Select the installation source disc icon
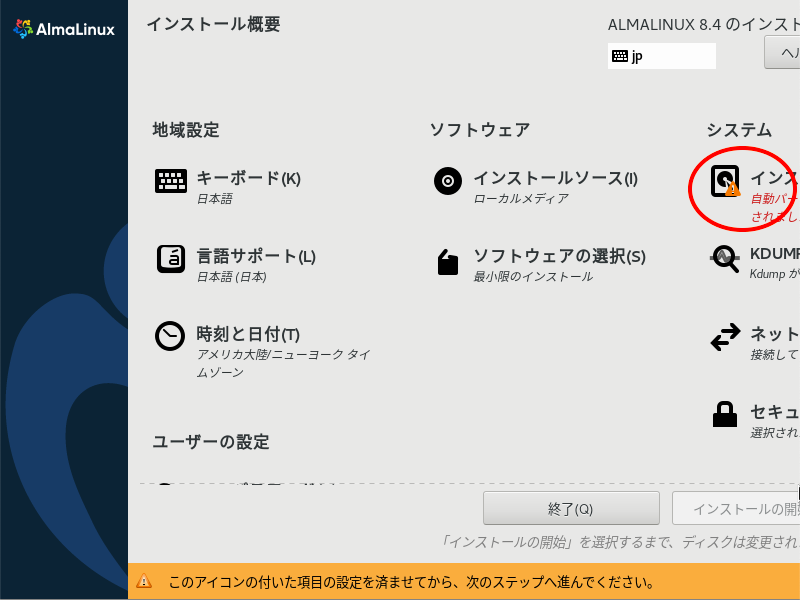 coord(448,181)
